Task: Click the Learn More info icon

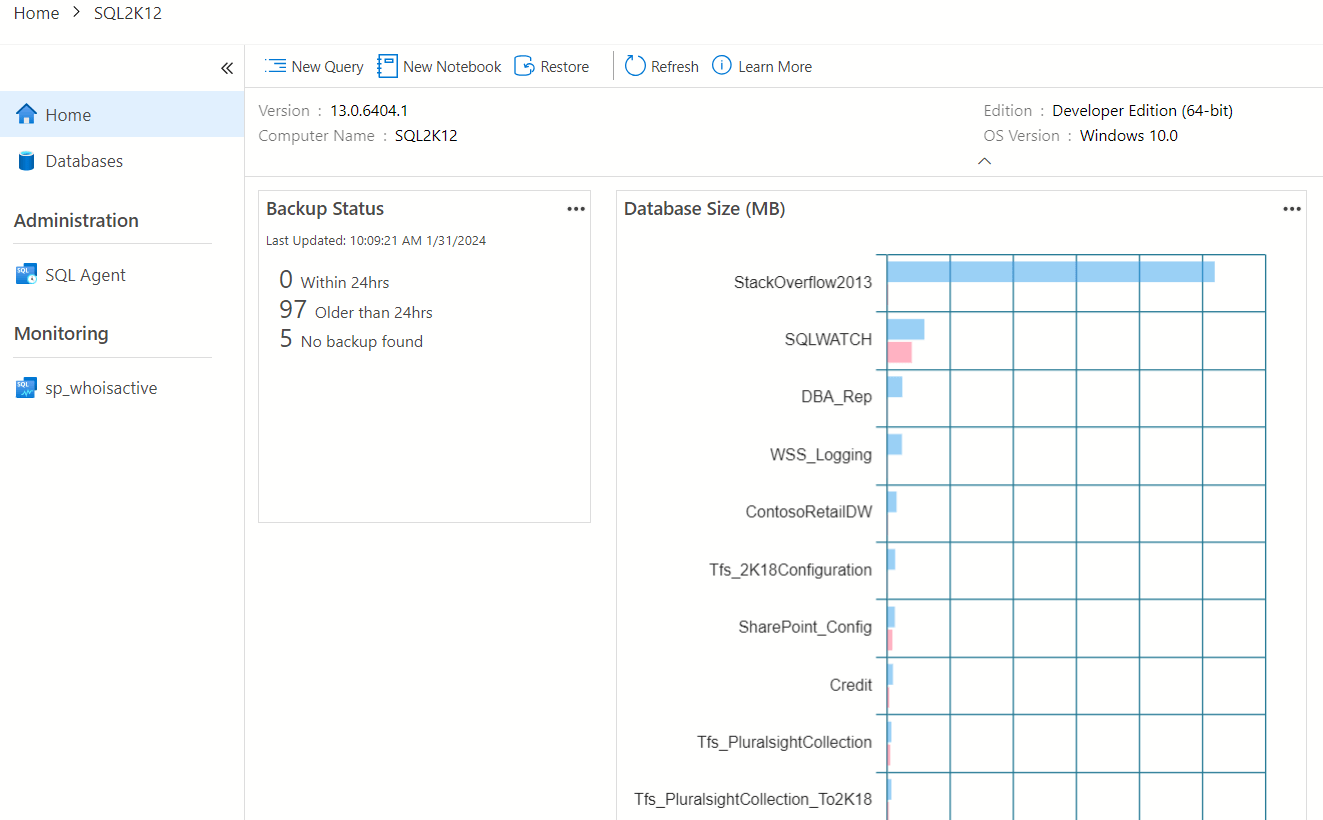Action: tap(722, 66)
